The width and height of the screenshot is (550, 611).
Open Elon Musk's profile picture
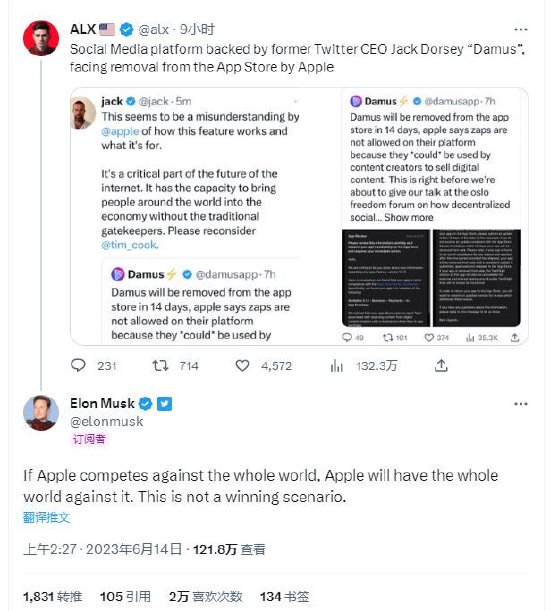click(41, 413)
